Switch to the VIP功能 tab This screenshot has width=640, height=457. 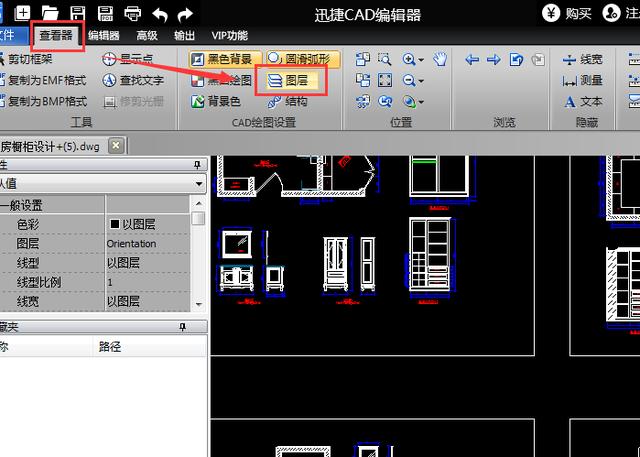click(x=230, y=36)
